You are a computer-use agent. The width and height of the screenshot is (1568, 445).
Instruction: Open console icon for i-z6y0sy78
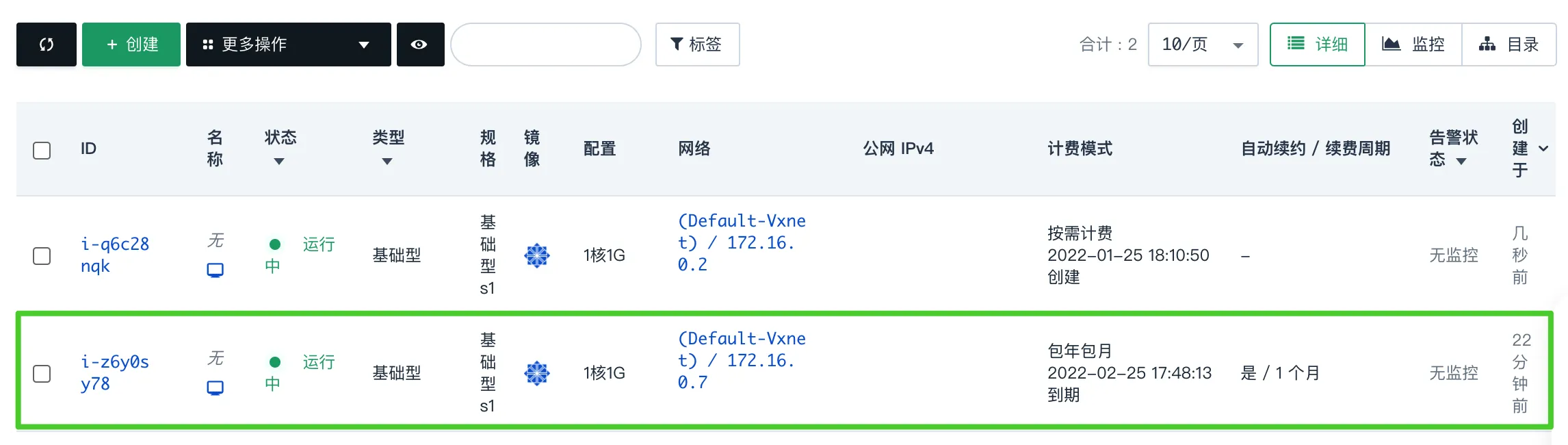pyautogui.click(x=215, y=388)
